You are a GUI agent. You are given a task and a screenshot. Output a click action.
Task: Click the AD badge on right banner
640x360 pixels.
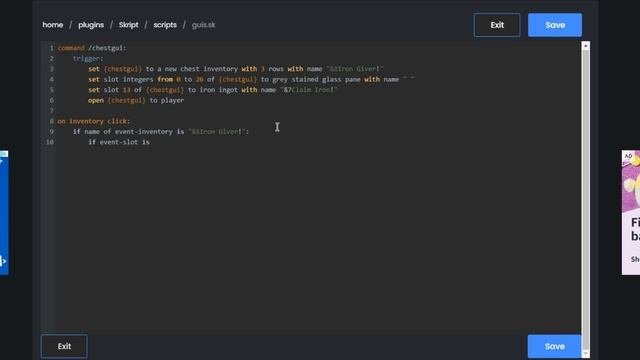pos(628,156)
